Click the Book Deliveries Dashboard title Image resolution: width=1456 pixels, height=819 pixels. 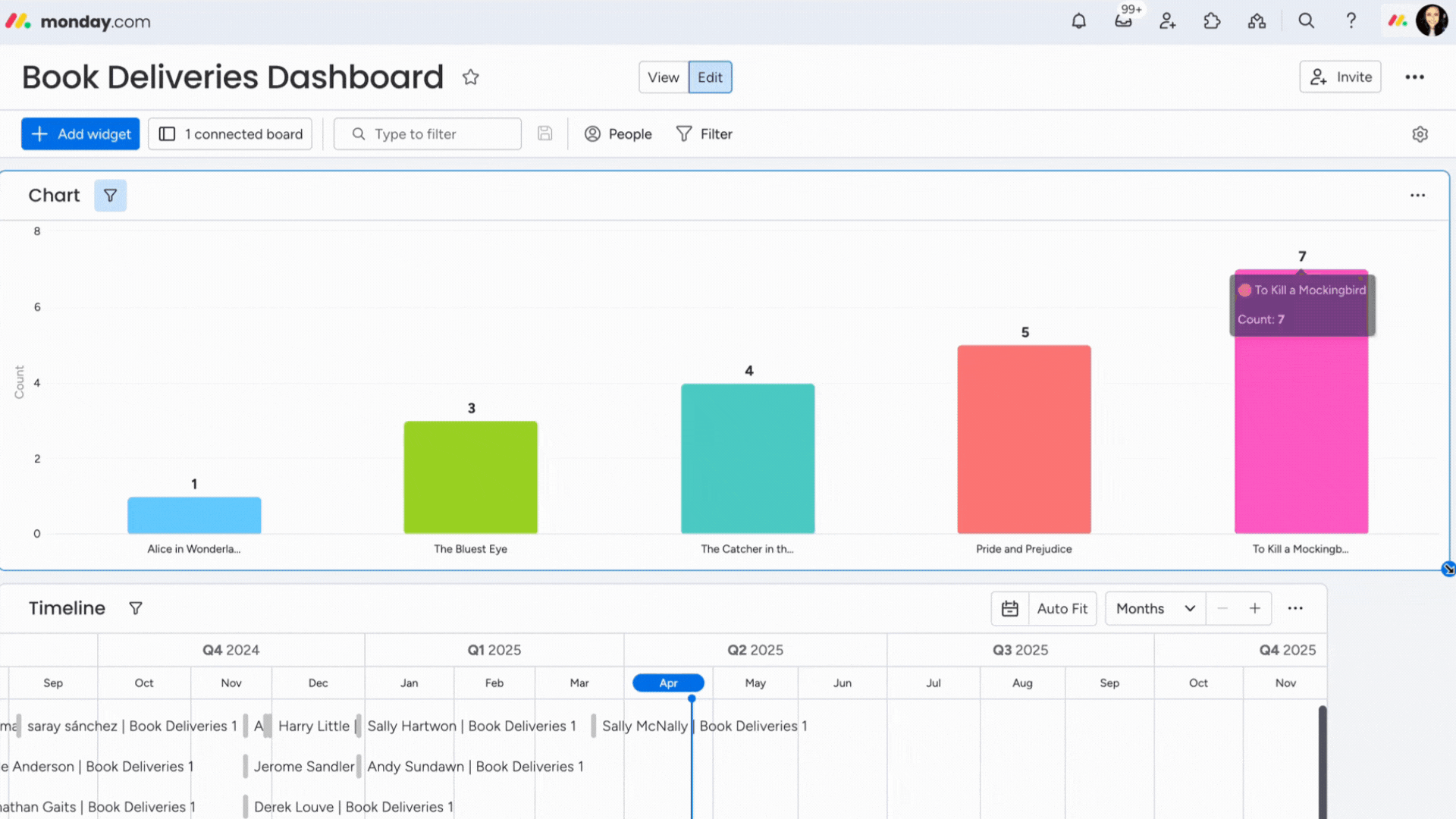(233, 77)
